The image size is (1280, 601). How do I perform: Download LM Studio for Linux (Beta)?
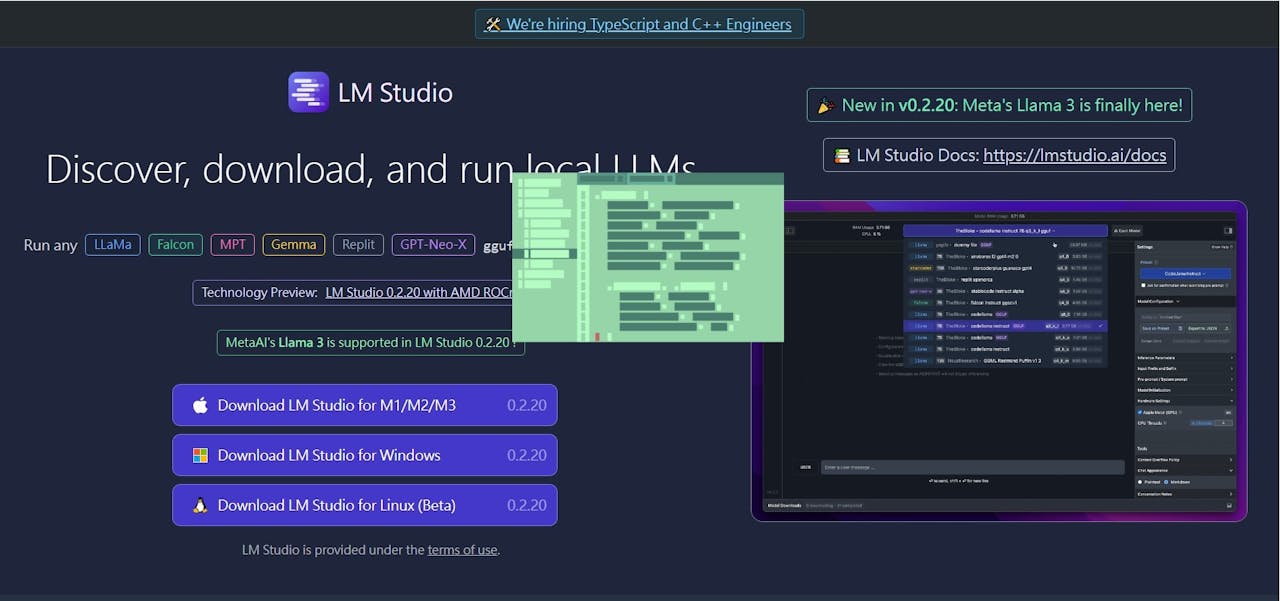(x=365, y=505)
